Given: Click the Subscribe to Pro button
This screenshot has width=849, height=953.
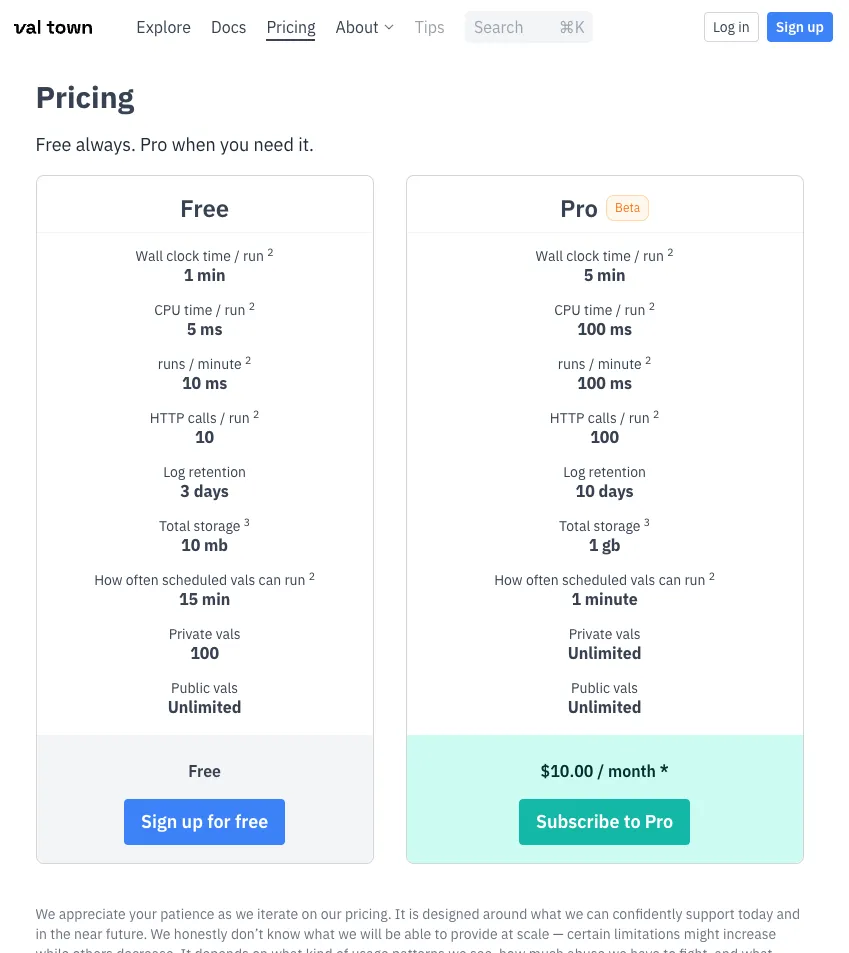Looking at the screenshot, I should coord(604,822).
